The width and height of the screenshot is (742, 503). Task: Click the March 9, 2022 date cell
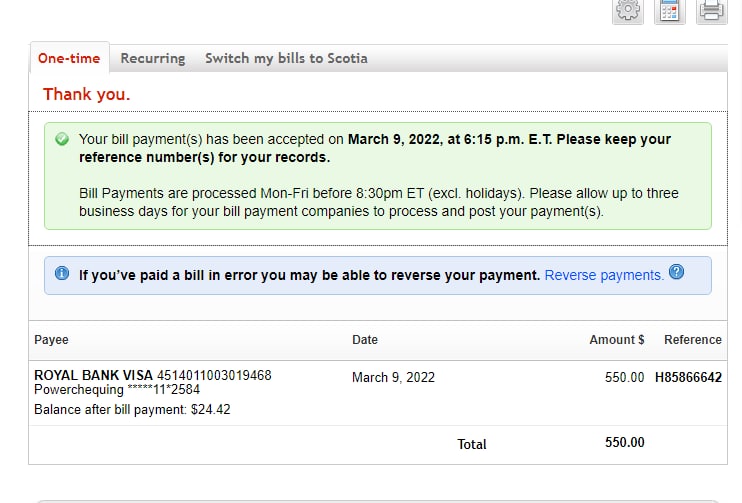pyautogui.click(x=393, y=378)
